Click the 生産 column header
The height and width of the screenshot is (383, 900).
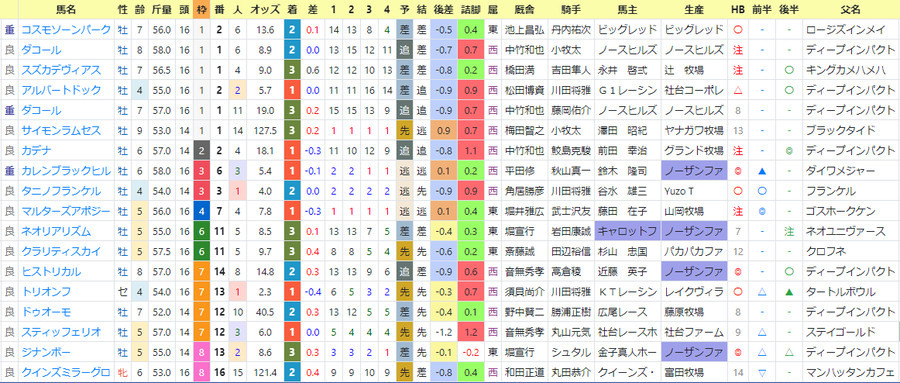coord(695,9)
